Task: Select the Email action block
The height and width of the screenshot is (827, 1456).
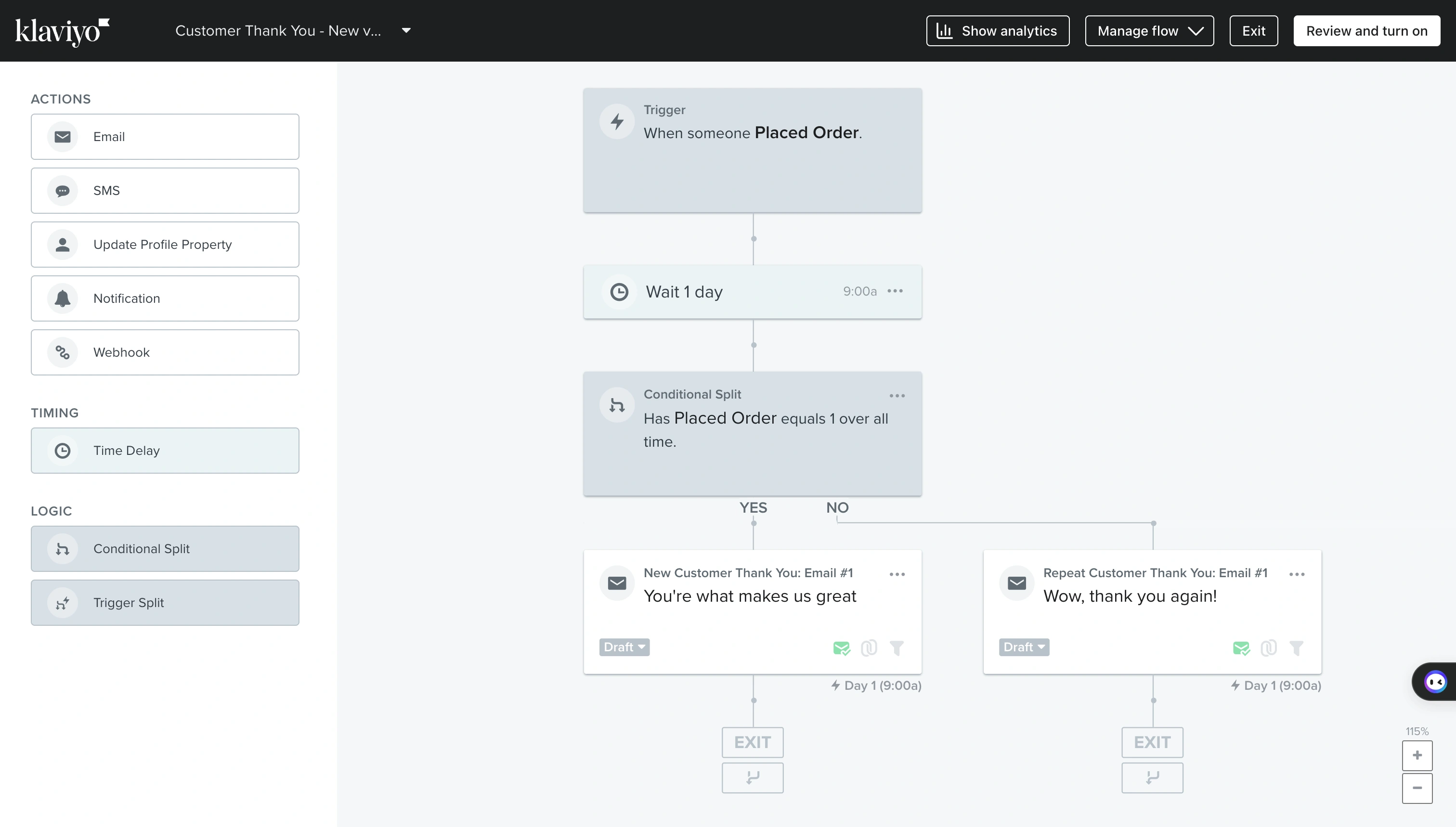Action: pyautogui.click(x=165, y=137)
